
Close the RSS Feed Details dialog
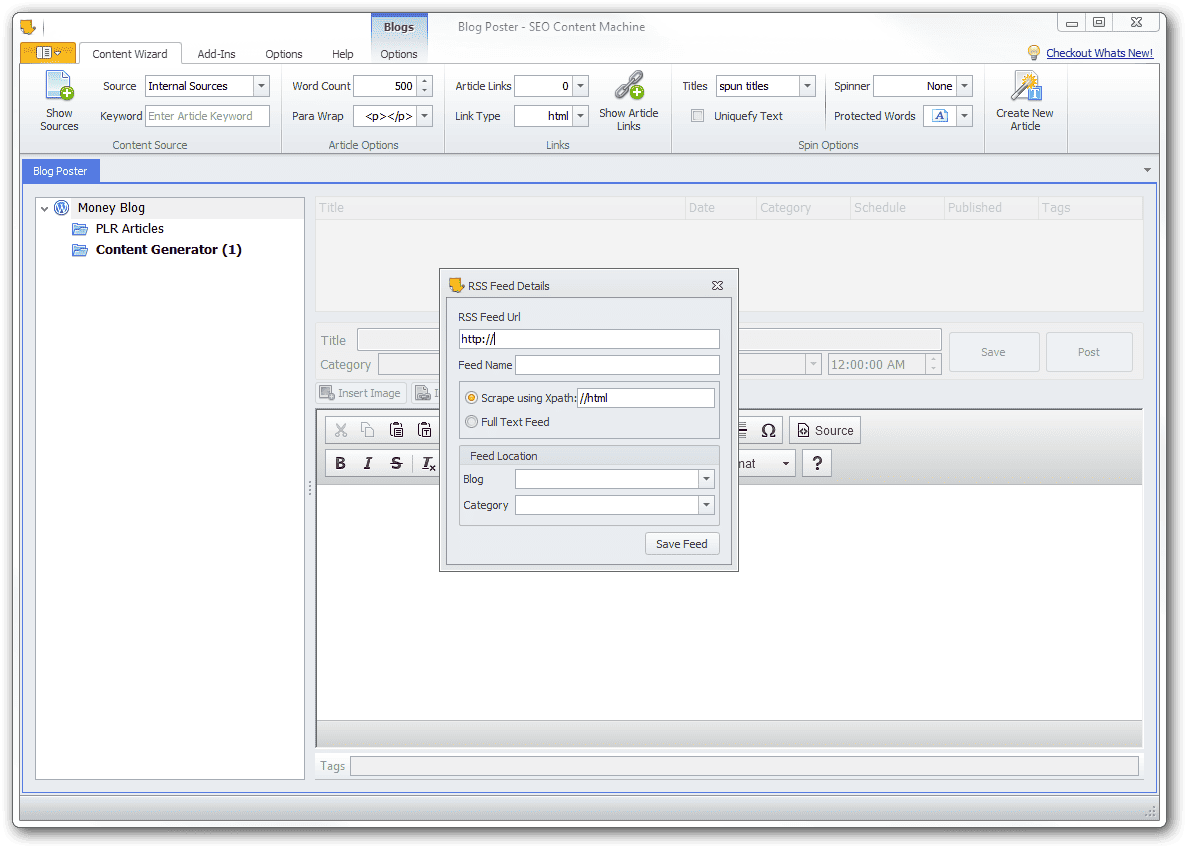point(718,285)
